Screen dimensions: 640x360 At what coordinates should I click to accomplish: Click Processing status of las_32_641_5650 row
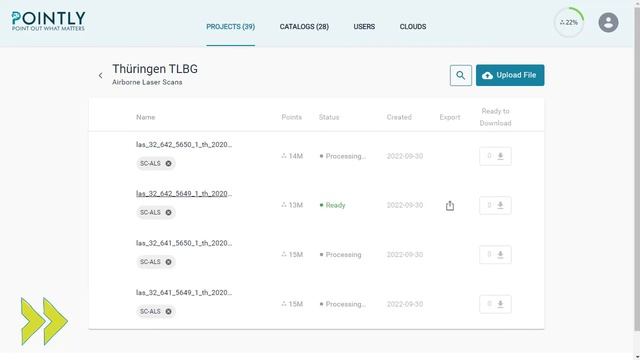(343, 255)
